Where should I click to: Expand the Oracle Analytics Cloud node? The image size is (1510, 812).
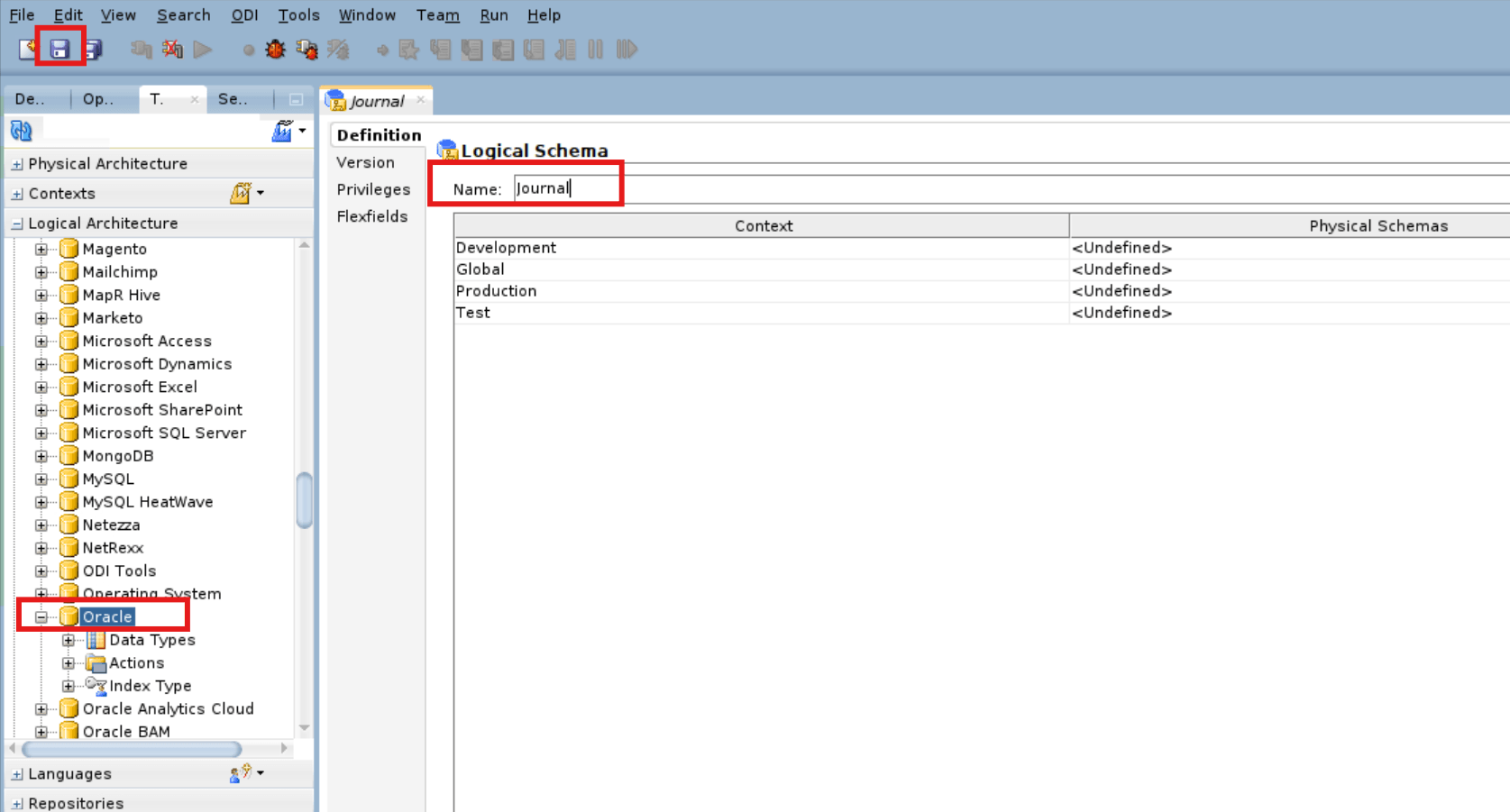pyautogui.click(x=40, y=708)
